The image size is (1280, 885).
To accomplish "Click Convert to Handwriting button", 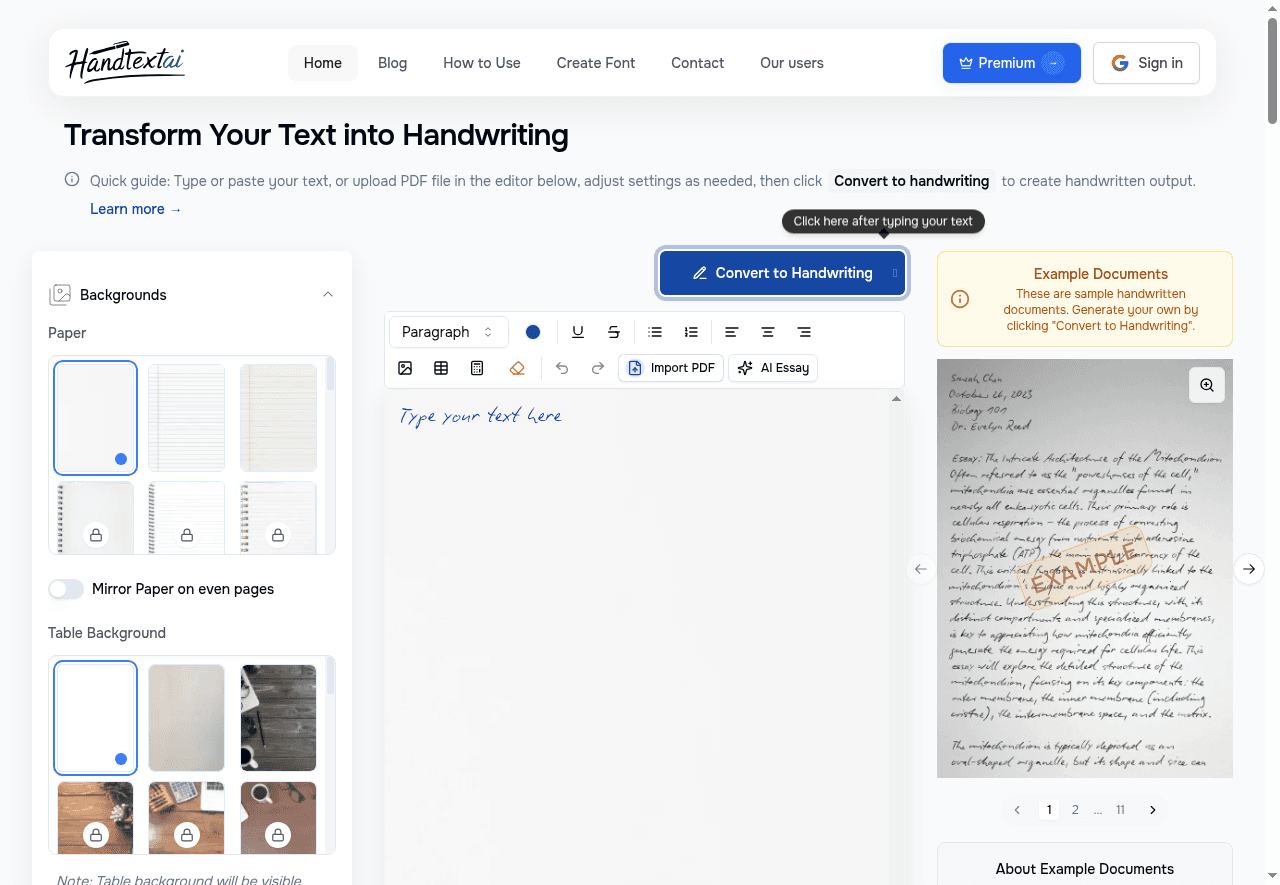I will pyautogui.click(x=783, y=273).
